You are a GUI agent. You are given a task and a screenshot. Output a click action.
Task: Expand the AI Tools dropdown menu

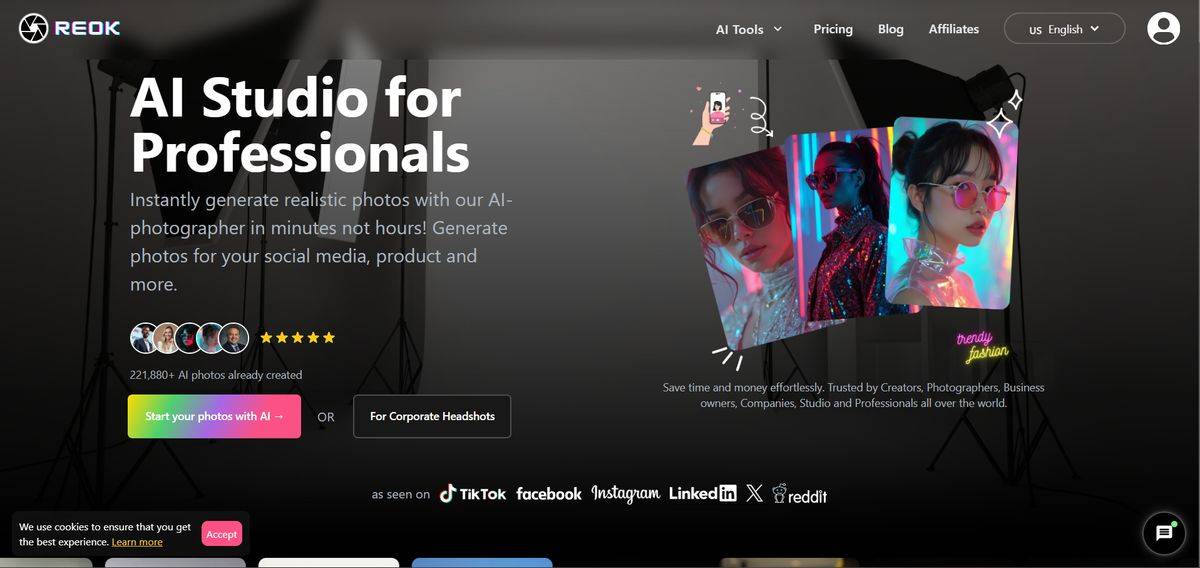coord(748,29)
